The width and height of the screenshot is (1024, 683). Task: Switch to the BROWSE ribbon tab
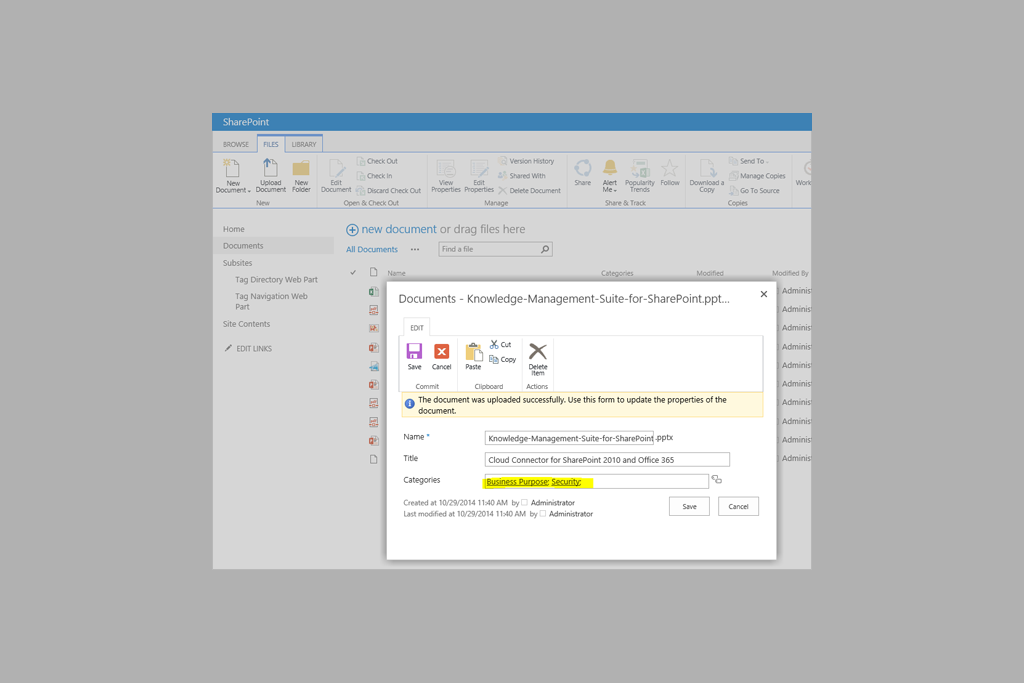point(236,144)
